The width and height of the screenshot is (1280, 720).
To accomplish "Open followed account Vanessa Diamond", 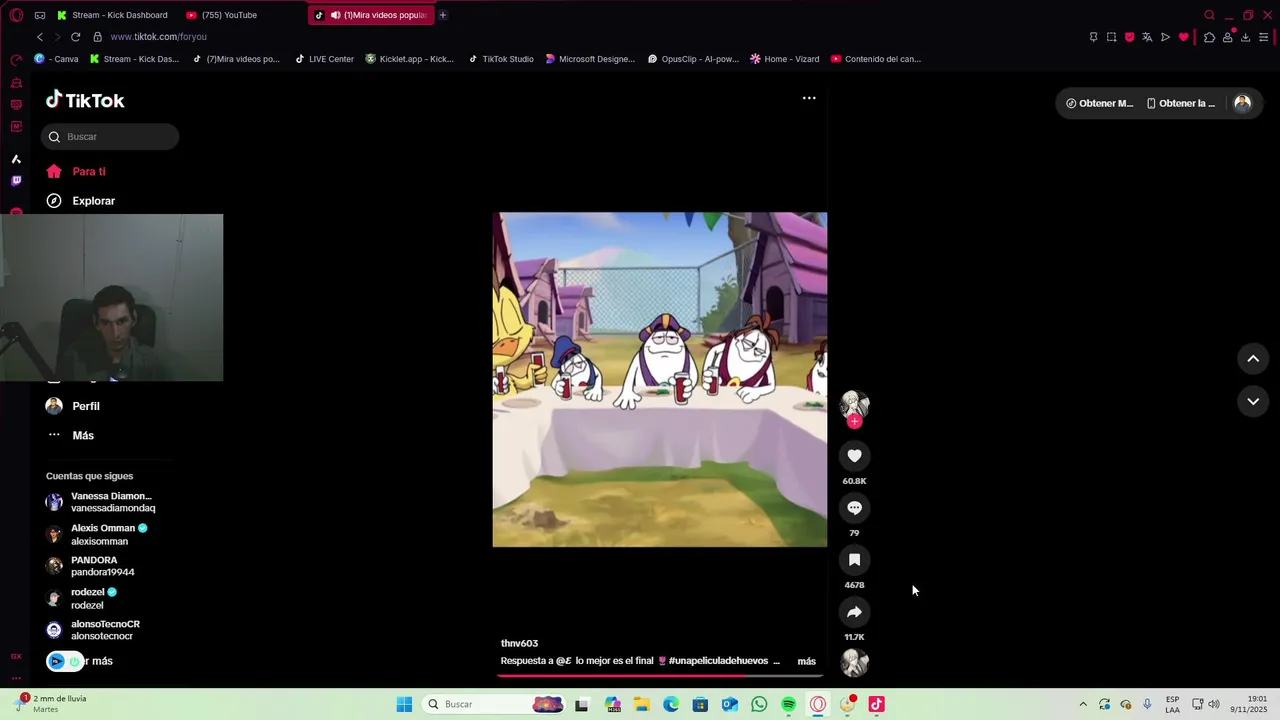I will (x=100, y=502).
